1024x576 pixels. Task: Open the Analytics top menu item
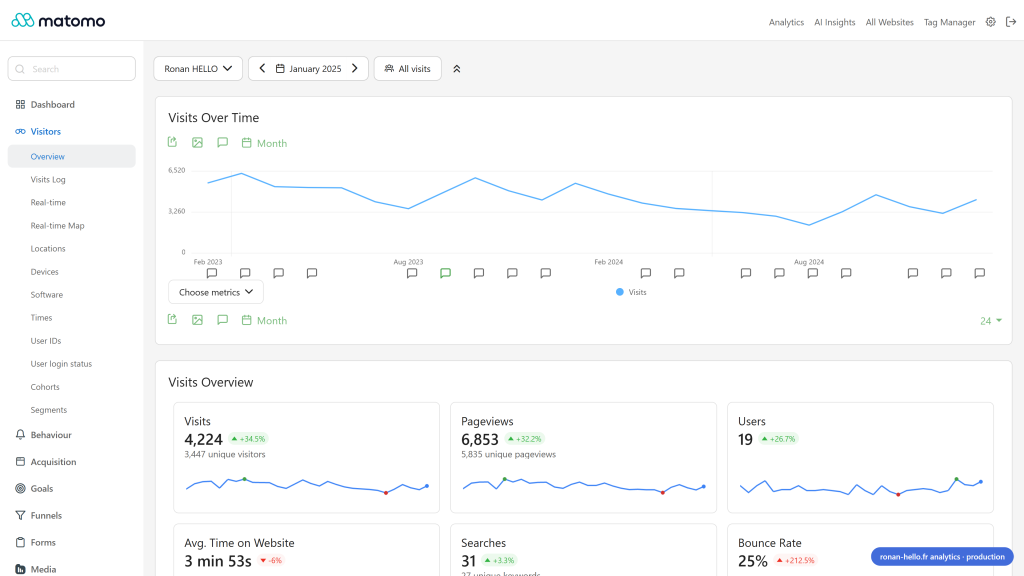click(786, 22)
